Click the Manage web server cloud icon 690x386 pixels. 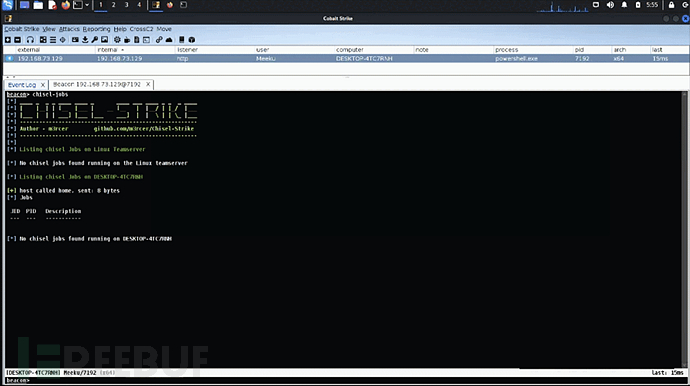click(x=169, y=40)
